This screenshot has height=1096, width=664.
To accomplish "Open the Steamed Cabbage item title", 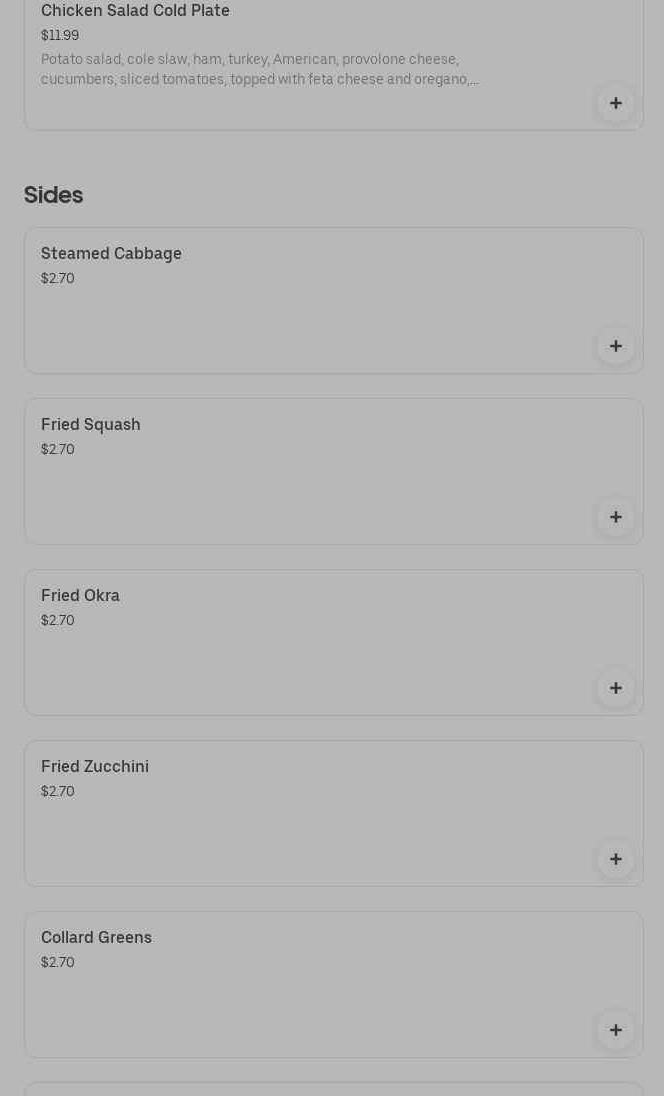I will coord(111,254).
